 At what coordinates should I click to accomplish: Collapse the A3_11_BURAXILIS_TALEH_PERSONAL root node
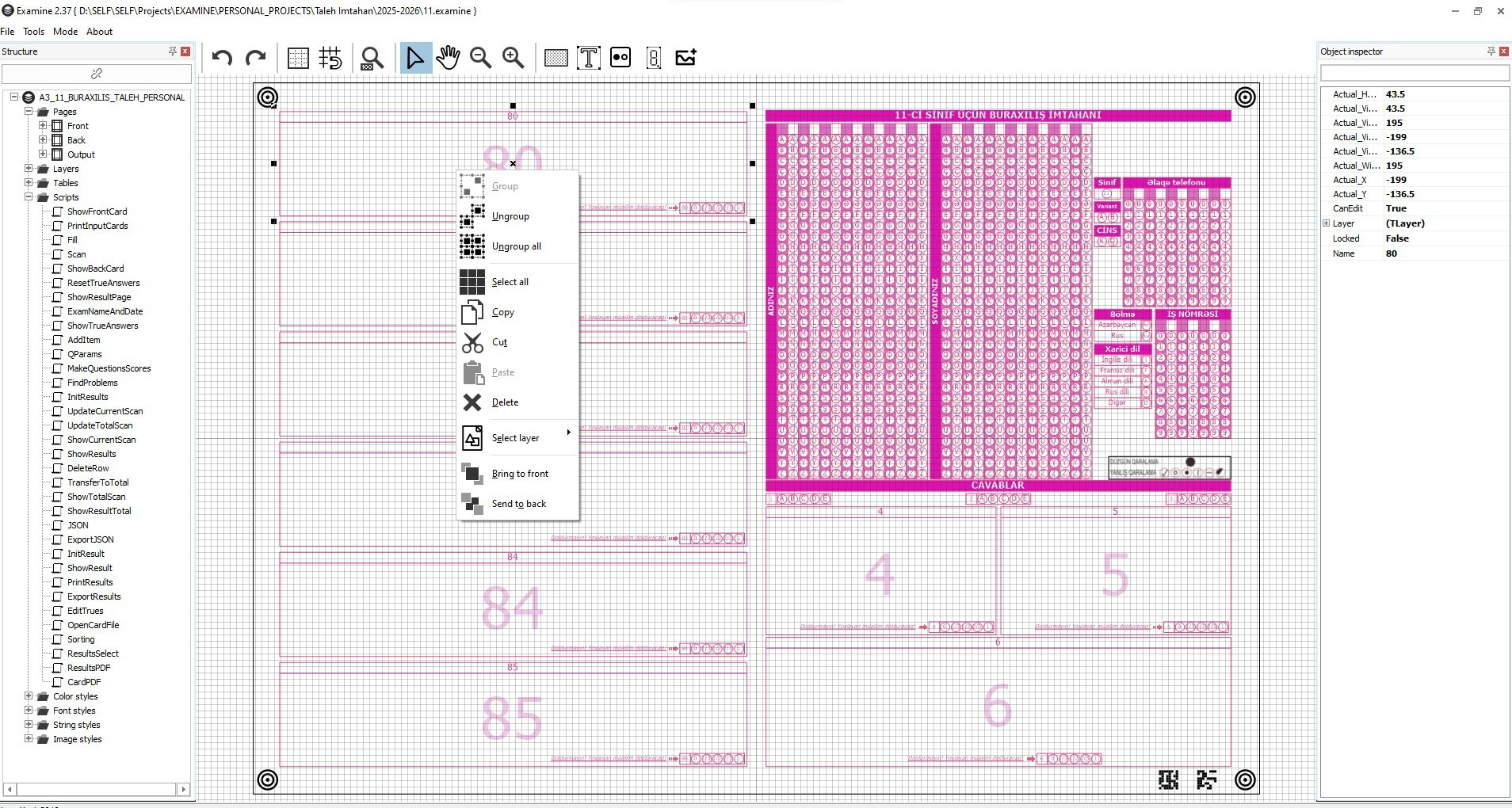tap(14, 97)
